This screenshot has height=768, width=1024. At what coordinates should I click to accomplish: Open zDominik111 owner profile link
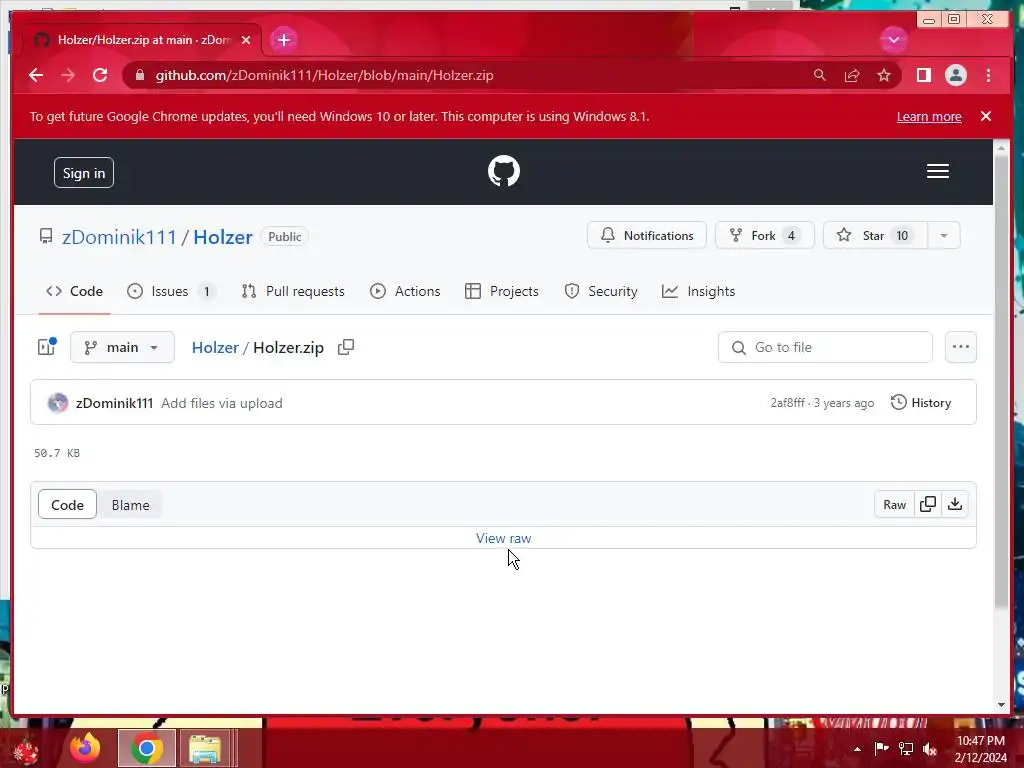click(x=119, y=236)
